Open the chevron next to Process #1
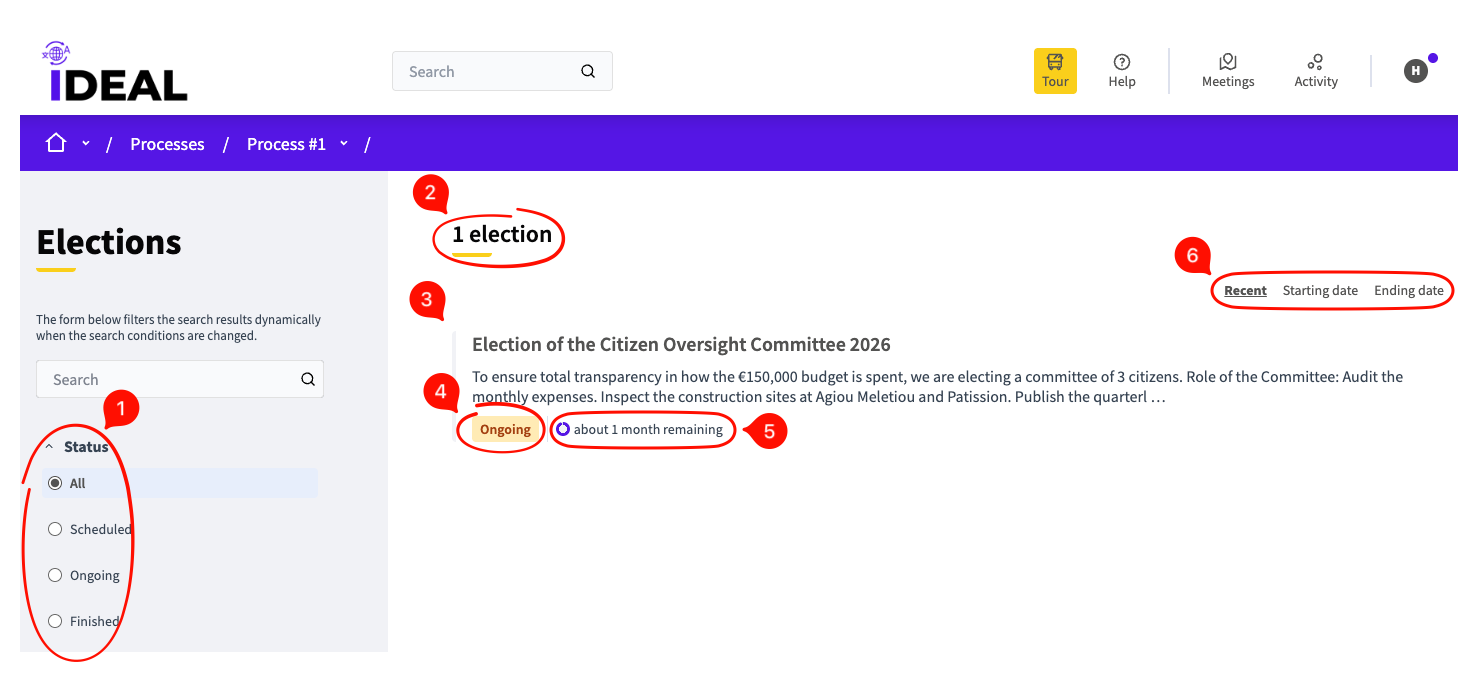1478x682 pixels. pyautogui.click(x=344, y=143)
